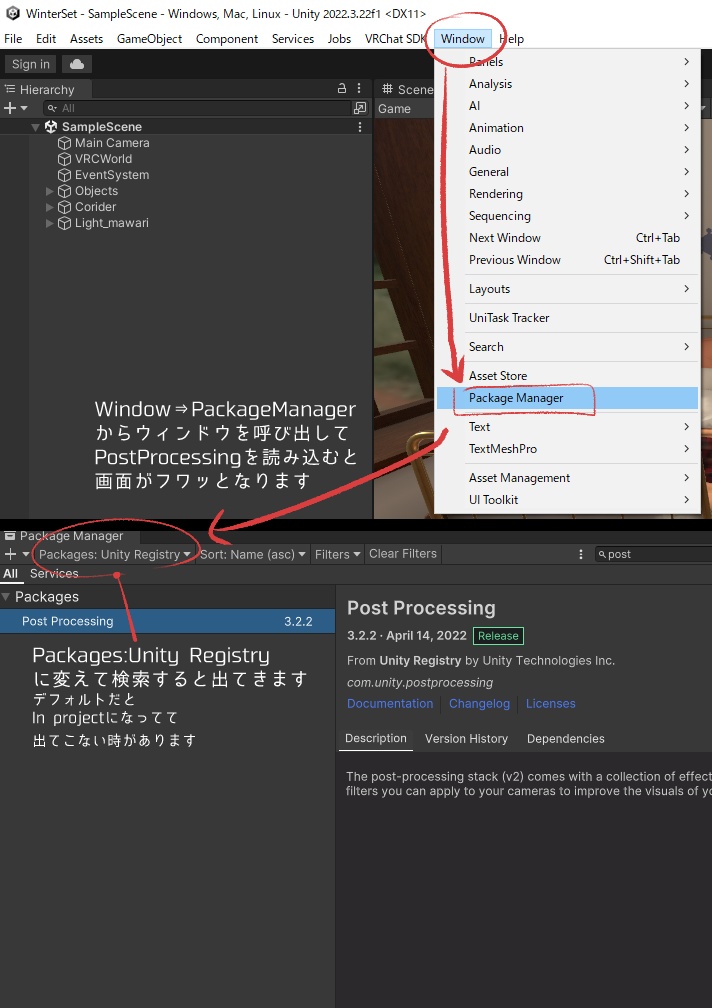Choose Next Window menu entry
The height and width of the screenshot is (1008, 712).
tap(567, 238)
